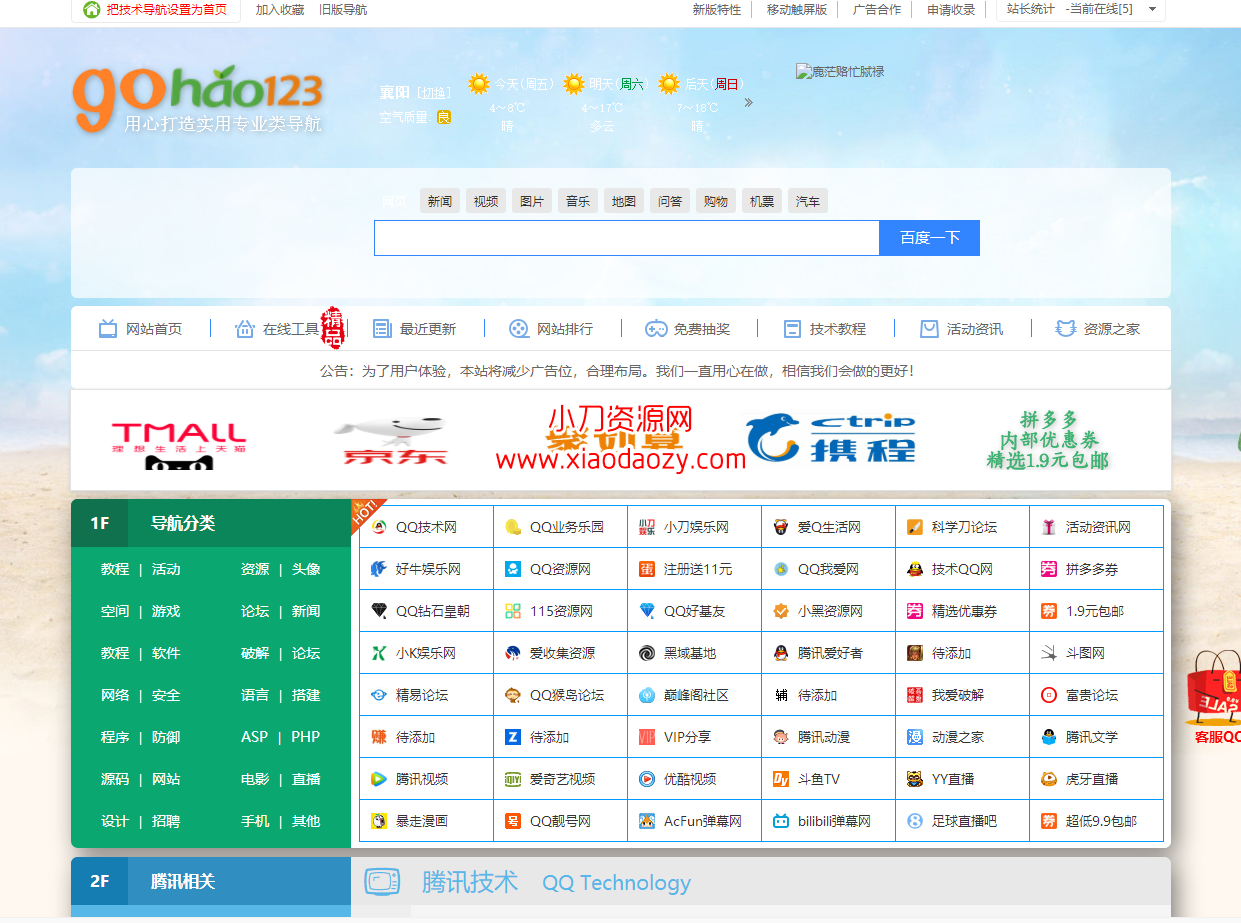The width and height of the screenshot is (1241, 923).
Task: Click the 优酷视频 site icon
Action: (x=647, y=779)
